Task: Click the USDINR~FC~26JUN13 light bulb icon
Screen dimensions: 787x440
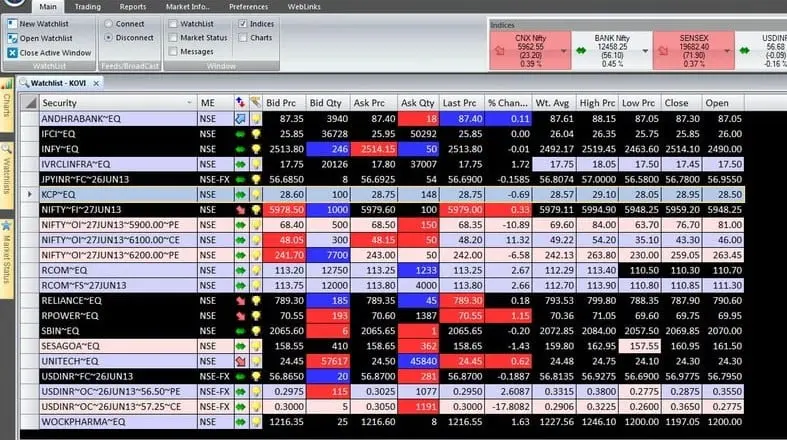Action: pos(256,376)
